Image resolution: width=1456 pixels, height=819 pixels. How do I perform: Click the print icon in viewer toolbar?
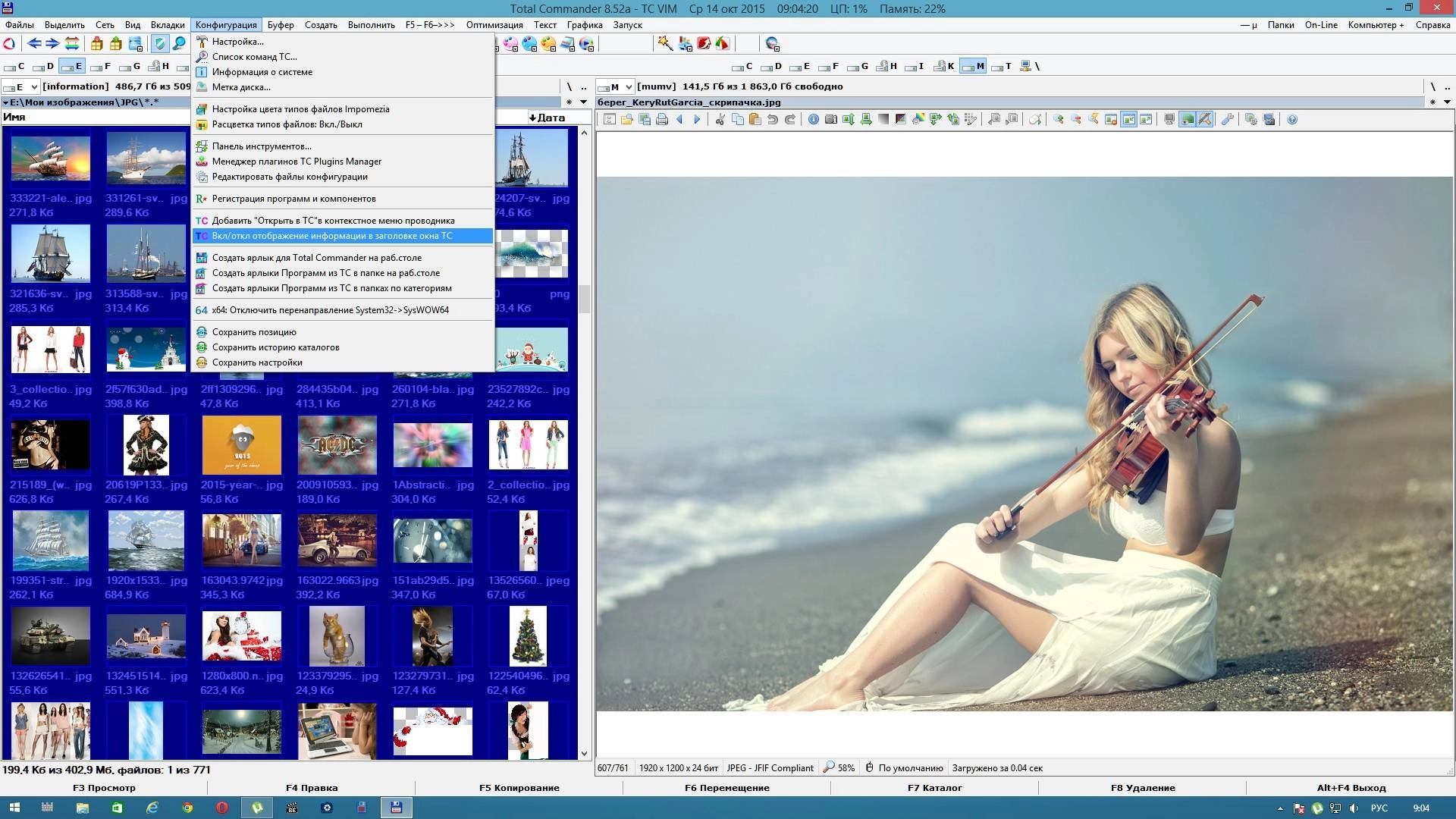(662, 119)
